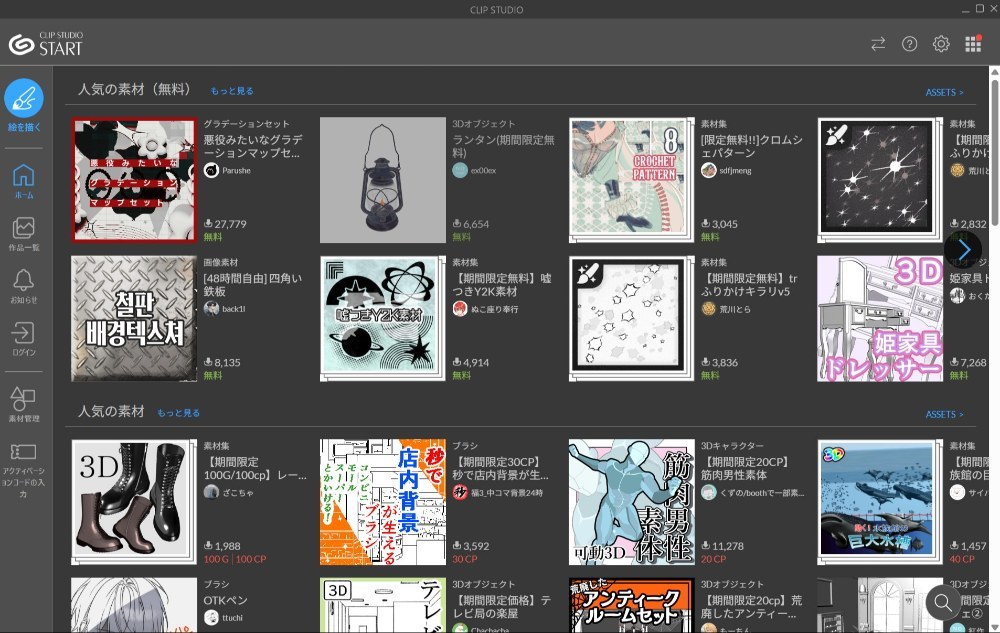Image resolution: width=1000 pixels, height=633 pixels.
Task: Open the villain gradient map set thumbnail
Action: click(134, 180)
